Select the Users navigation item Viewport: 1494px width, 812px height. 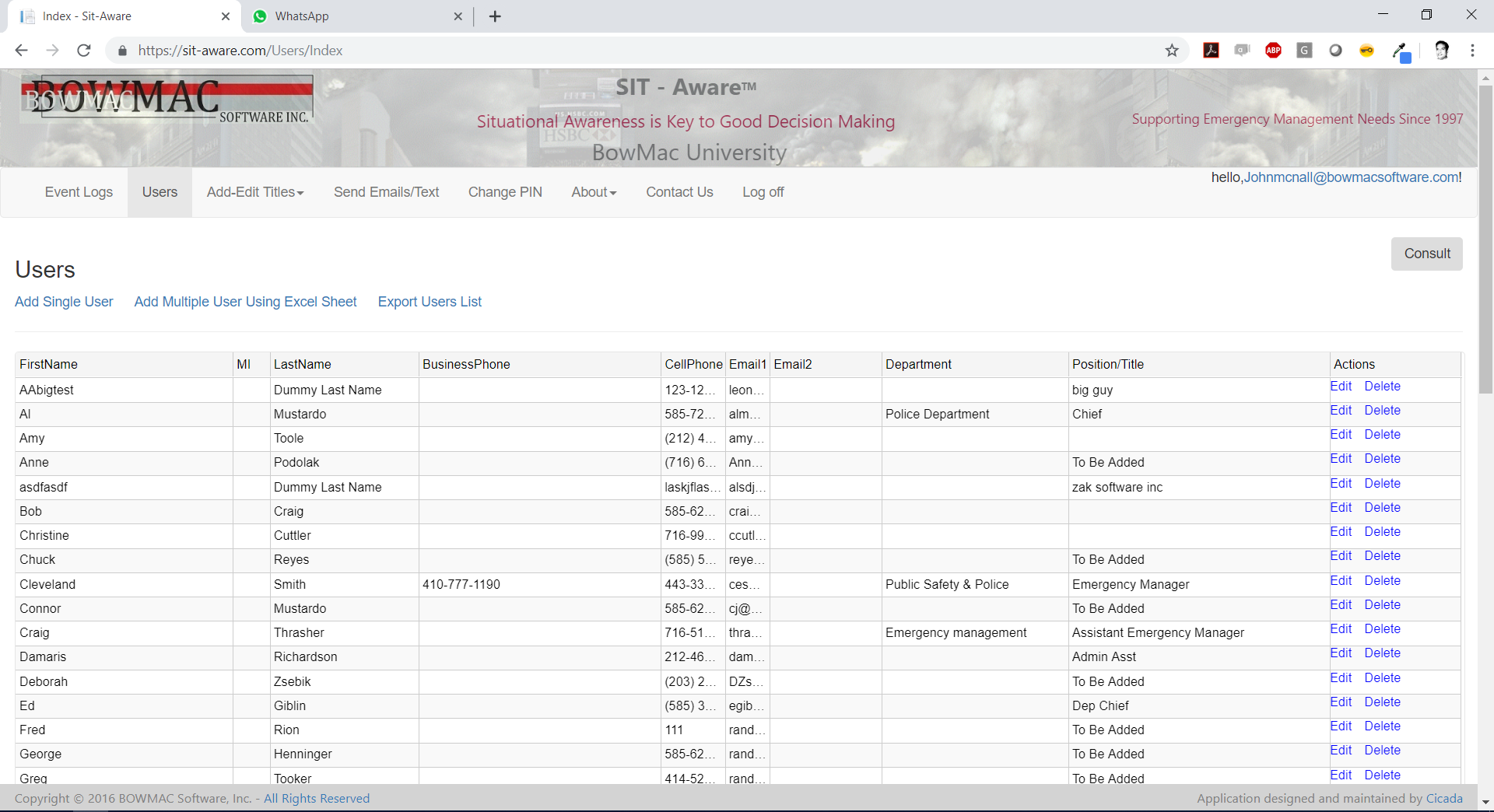click(160, 192)
